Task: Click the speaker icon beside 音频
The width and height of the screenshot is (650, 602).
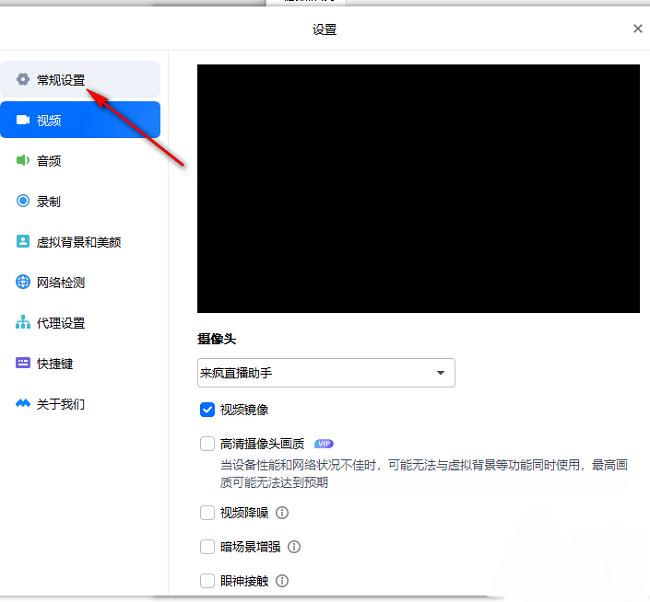Action: point(23,161)
